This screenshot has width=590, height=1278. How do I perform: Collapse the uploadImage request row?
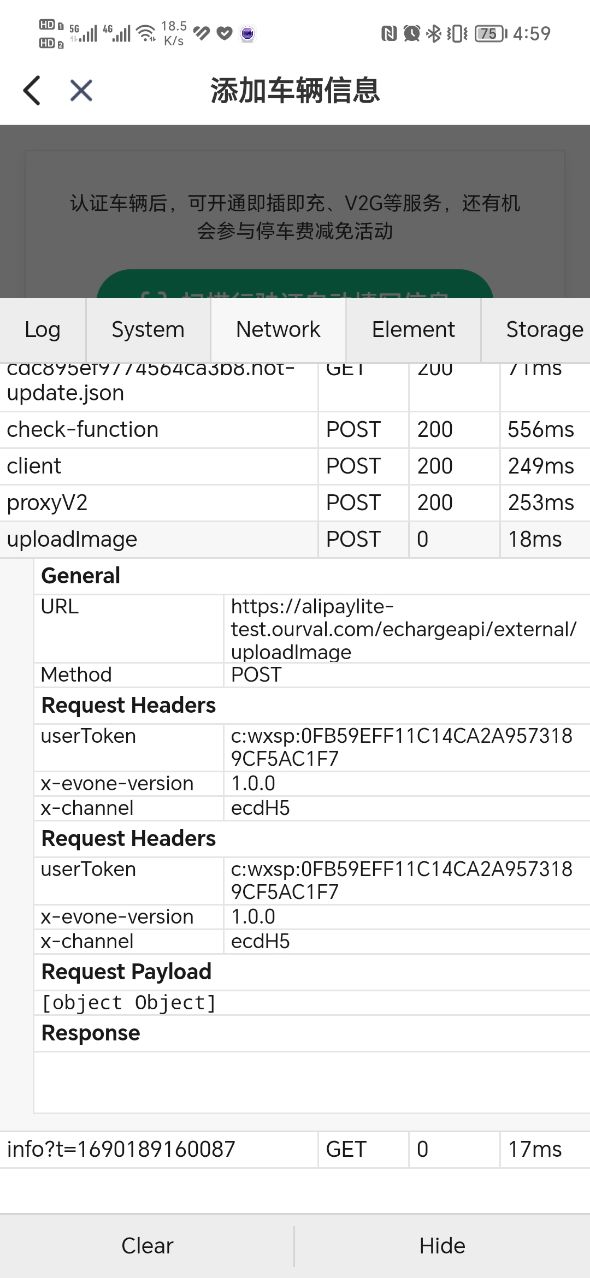(295, 539)
